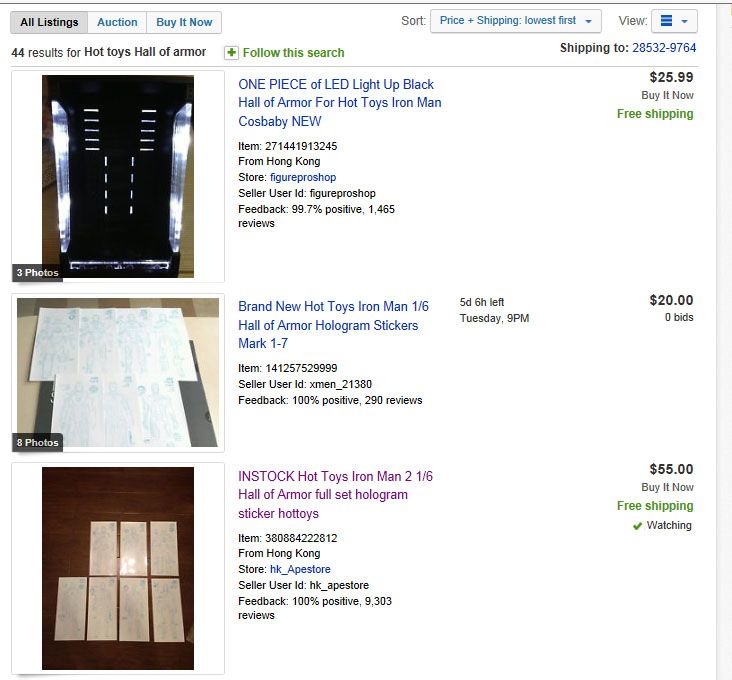Click Free shipping under $25.99

[655, 114]
